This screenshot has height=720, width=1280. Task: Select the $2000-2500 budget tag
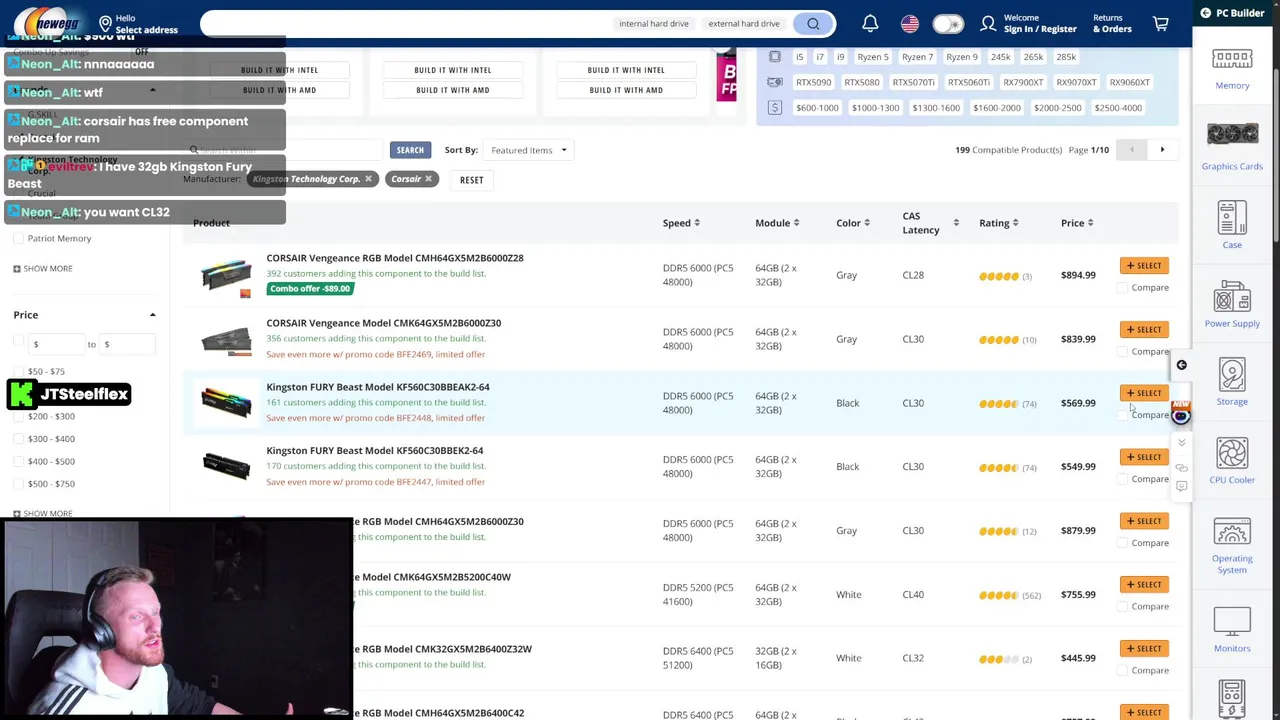1057,107
